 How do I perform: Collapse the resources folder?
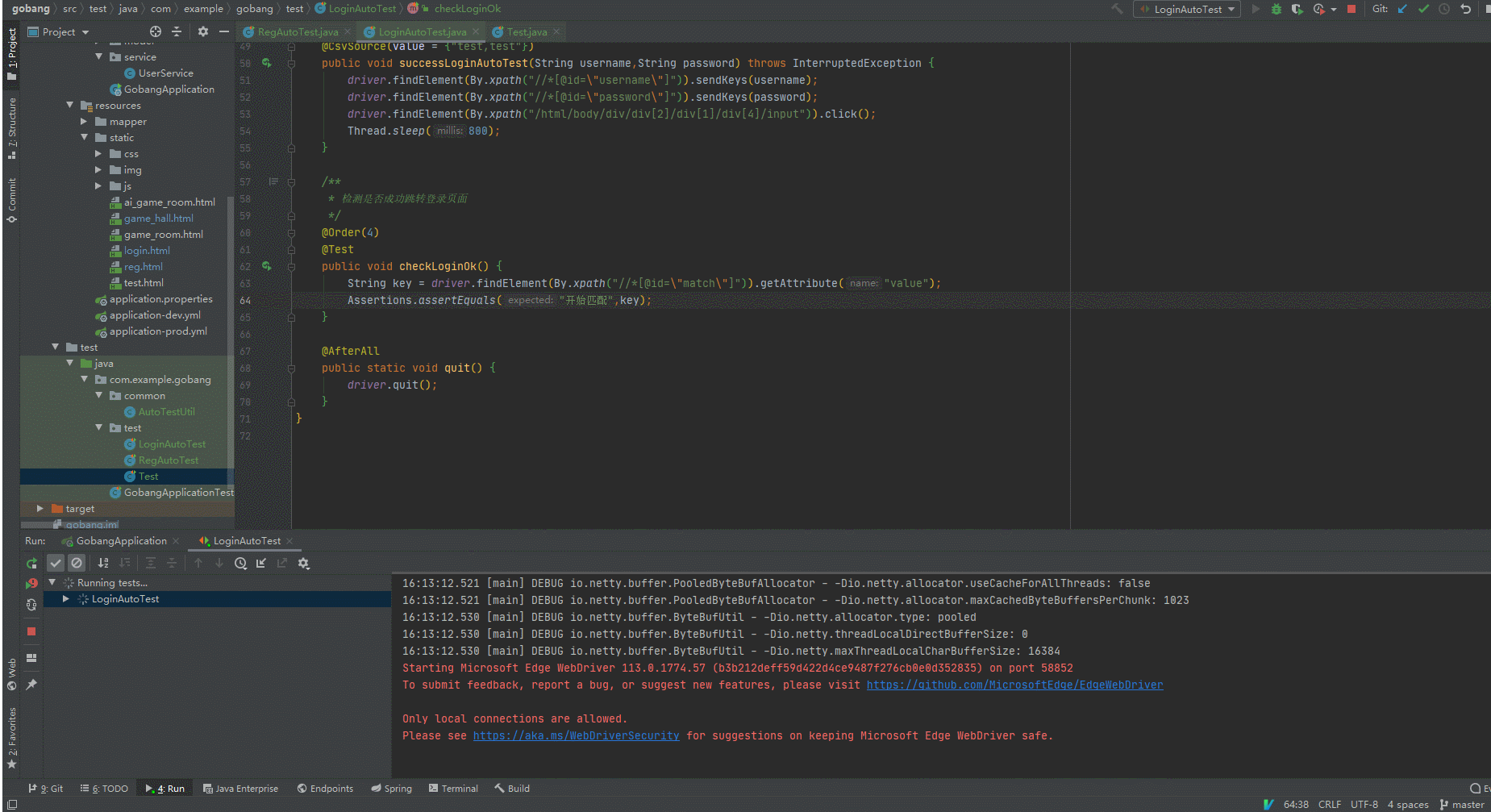69,106
